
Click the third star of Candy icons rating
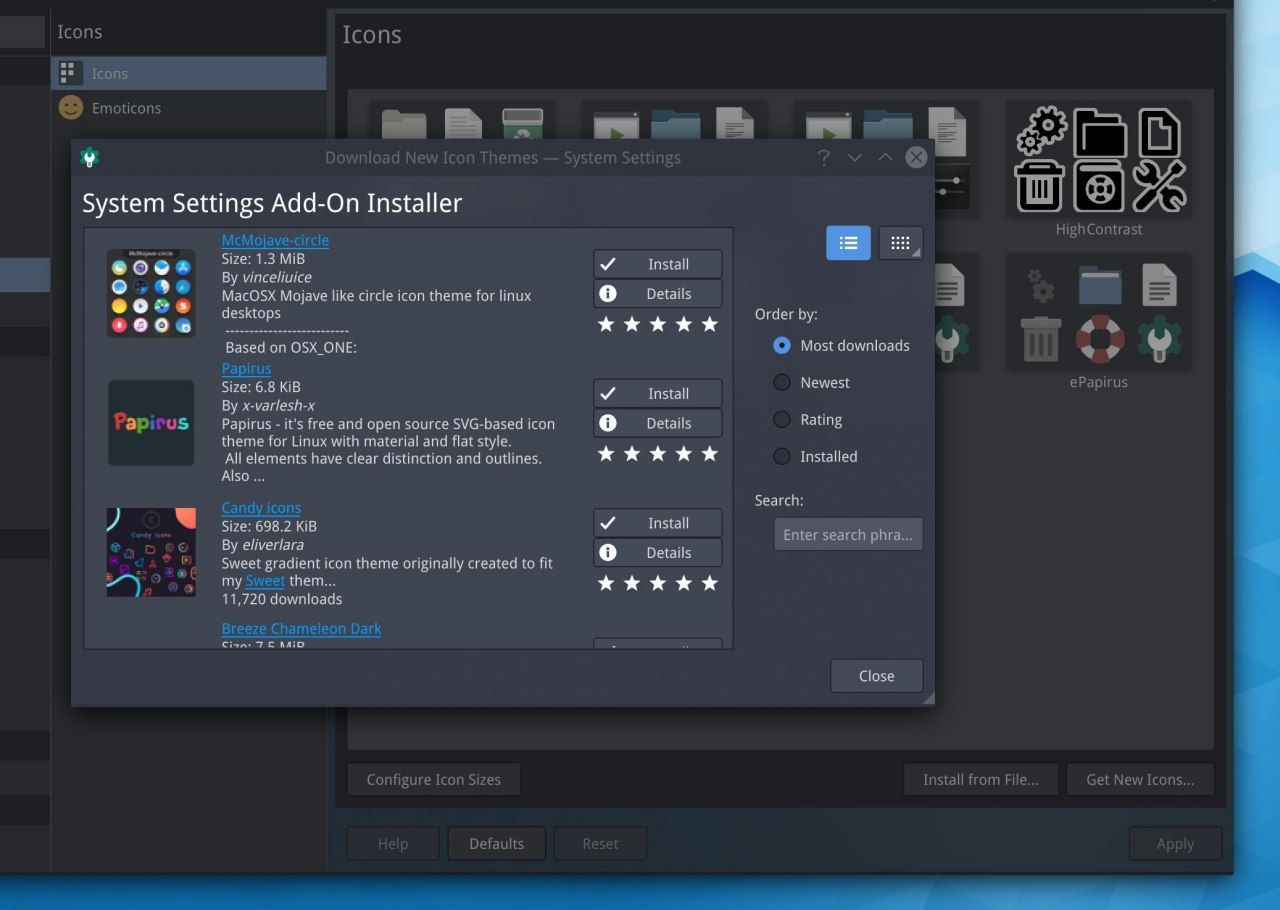658,583
